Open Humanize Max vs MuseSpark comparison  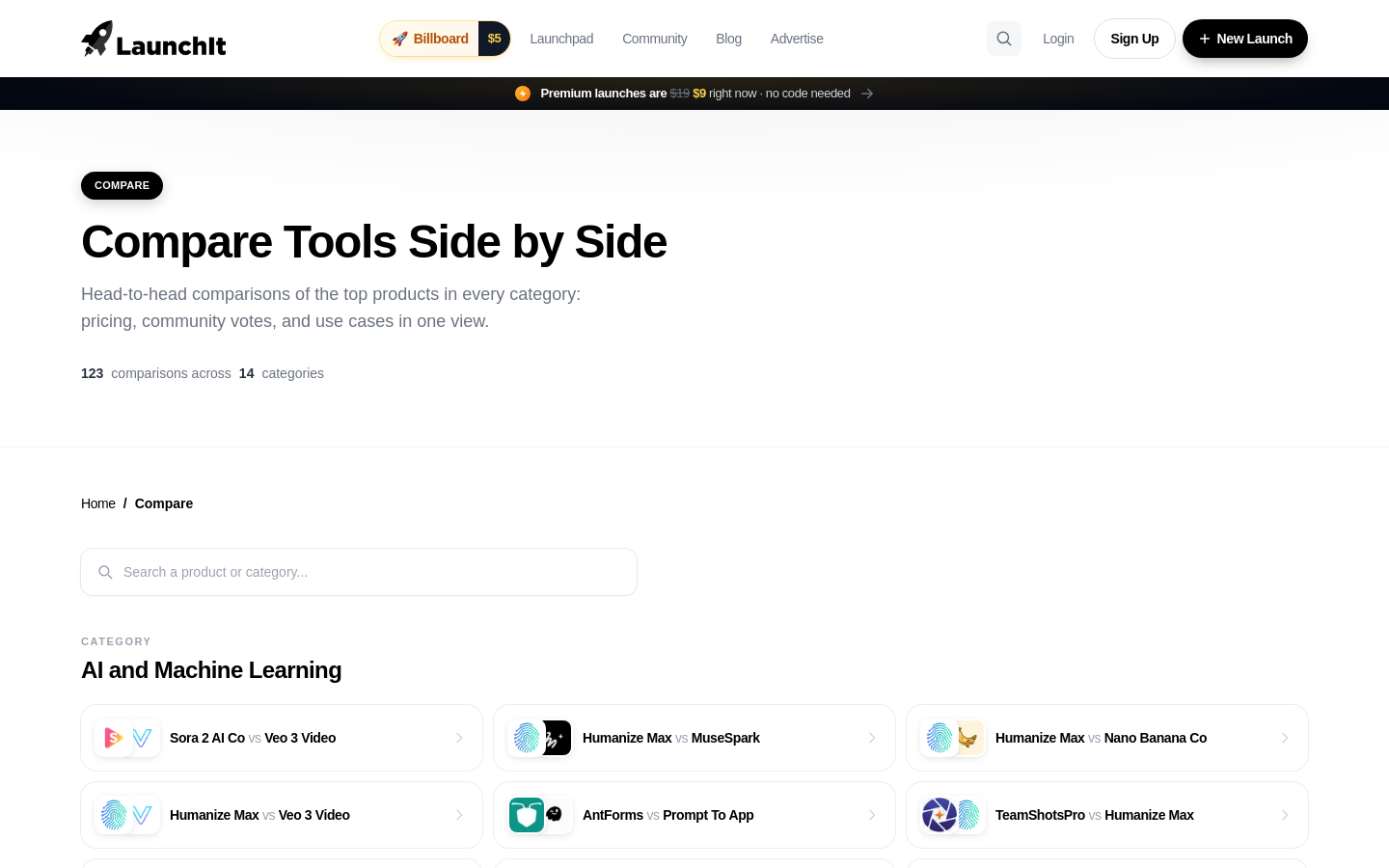(x=694, y=738)
